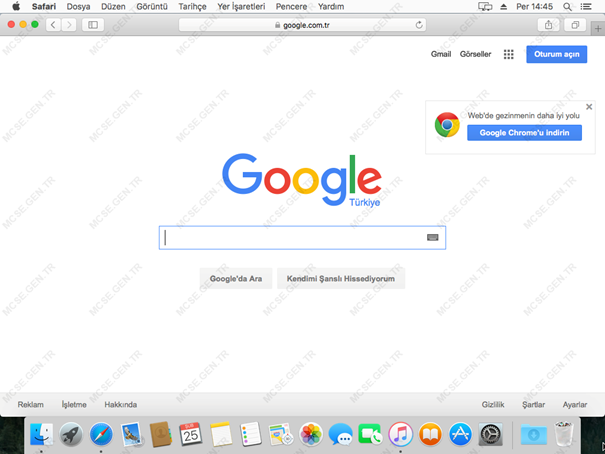The height and width of the screenshot is (454, 605).
Task: Click Kendimi Şanslı Hissediyorum button
Action: click(x=341, y=278)
